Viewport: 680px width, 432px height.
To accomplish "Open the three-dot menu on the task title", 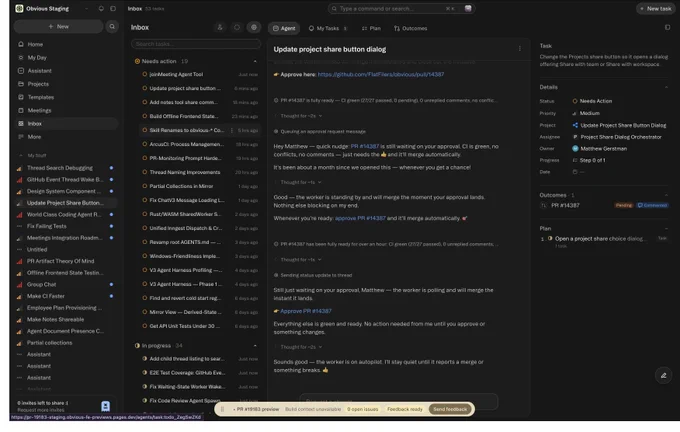I will (x=520, y=49).
